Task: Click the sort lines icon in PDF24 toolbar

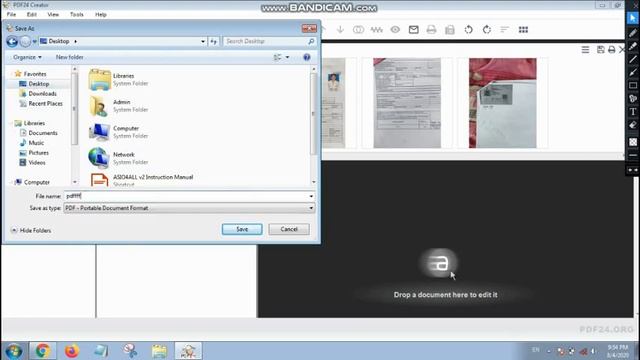Action: pos(504,29)
